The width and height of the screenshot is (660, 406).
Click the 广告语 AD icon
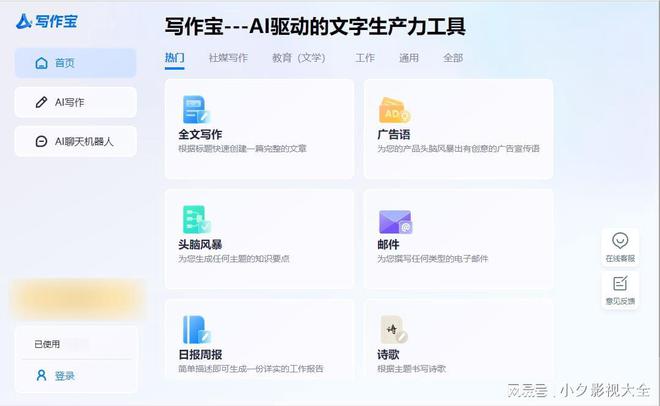point(394,110)
